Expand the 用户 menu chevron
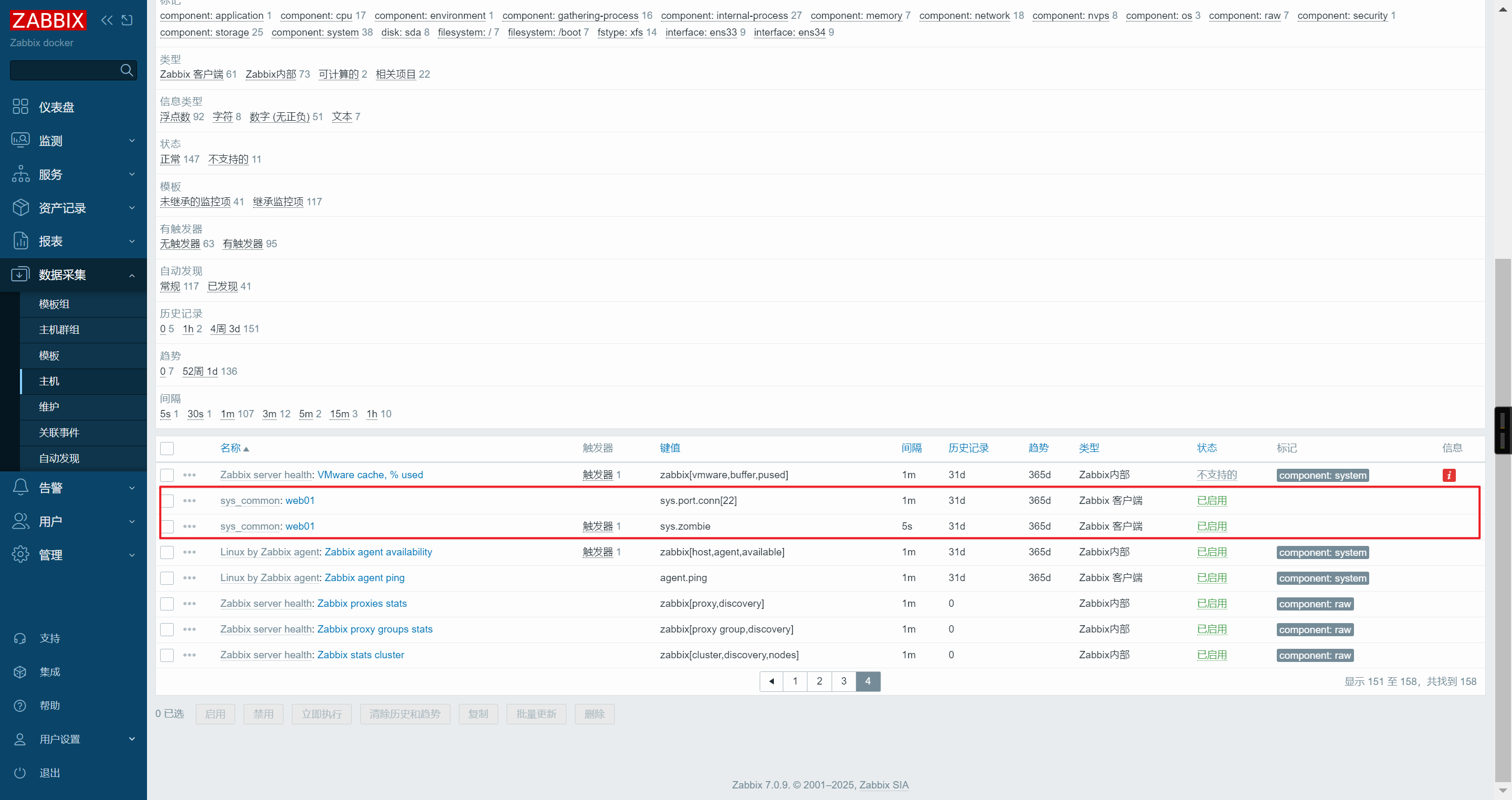Screen dimensions: 1512x800 tap(131, 521)
